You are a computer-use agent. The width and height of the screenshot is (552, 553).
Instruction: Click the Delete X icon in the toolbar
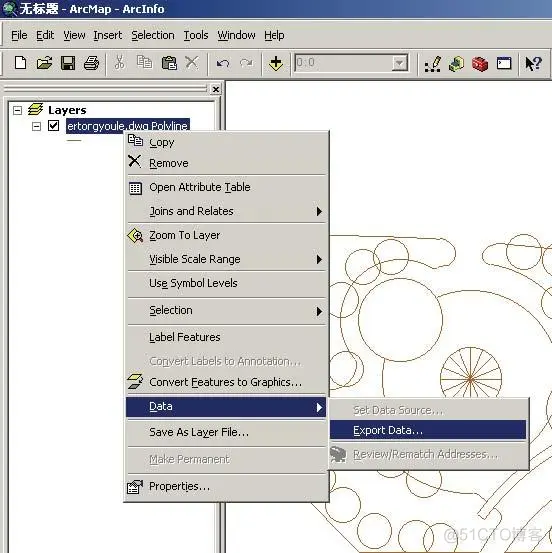click(192, 63)
